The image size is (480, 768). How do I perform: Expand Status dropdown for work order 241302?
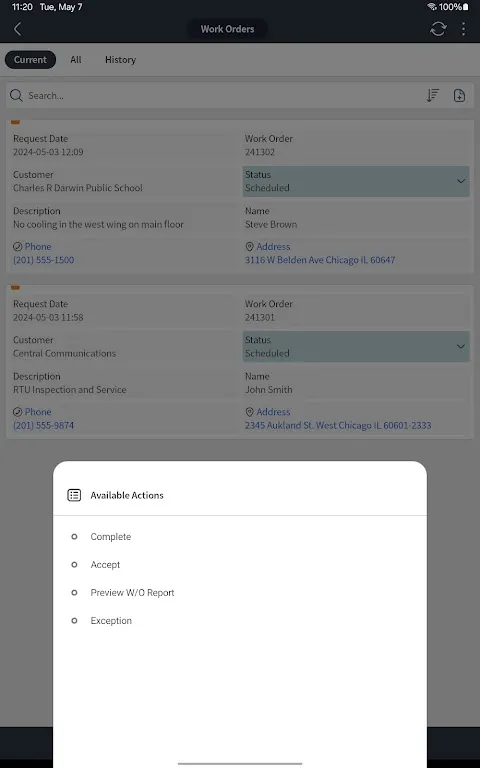pyautogui.click(x=356, y=181)
